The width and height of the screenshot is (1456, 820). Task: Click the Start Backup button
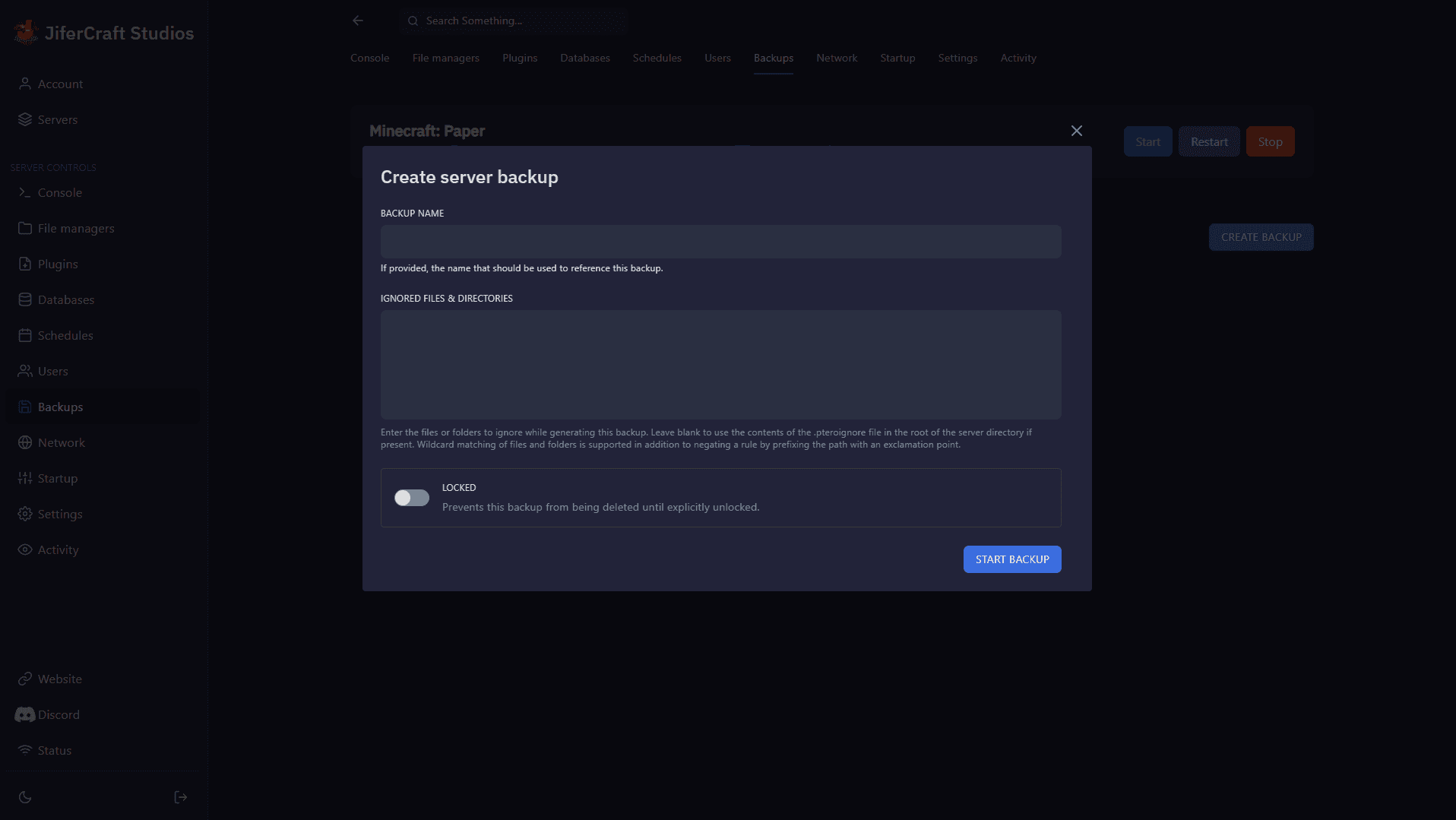click(x=1011, y=559)
